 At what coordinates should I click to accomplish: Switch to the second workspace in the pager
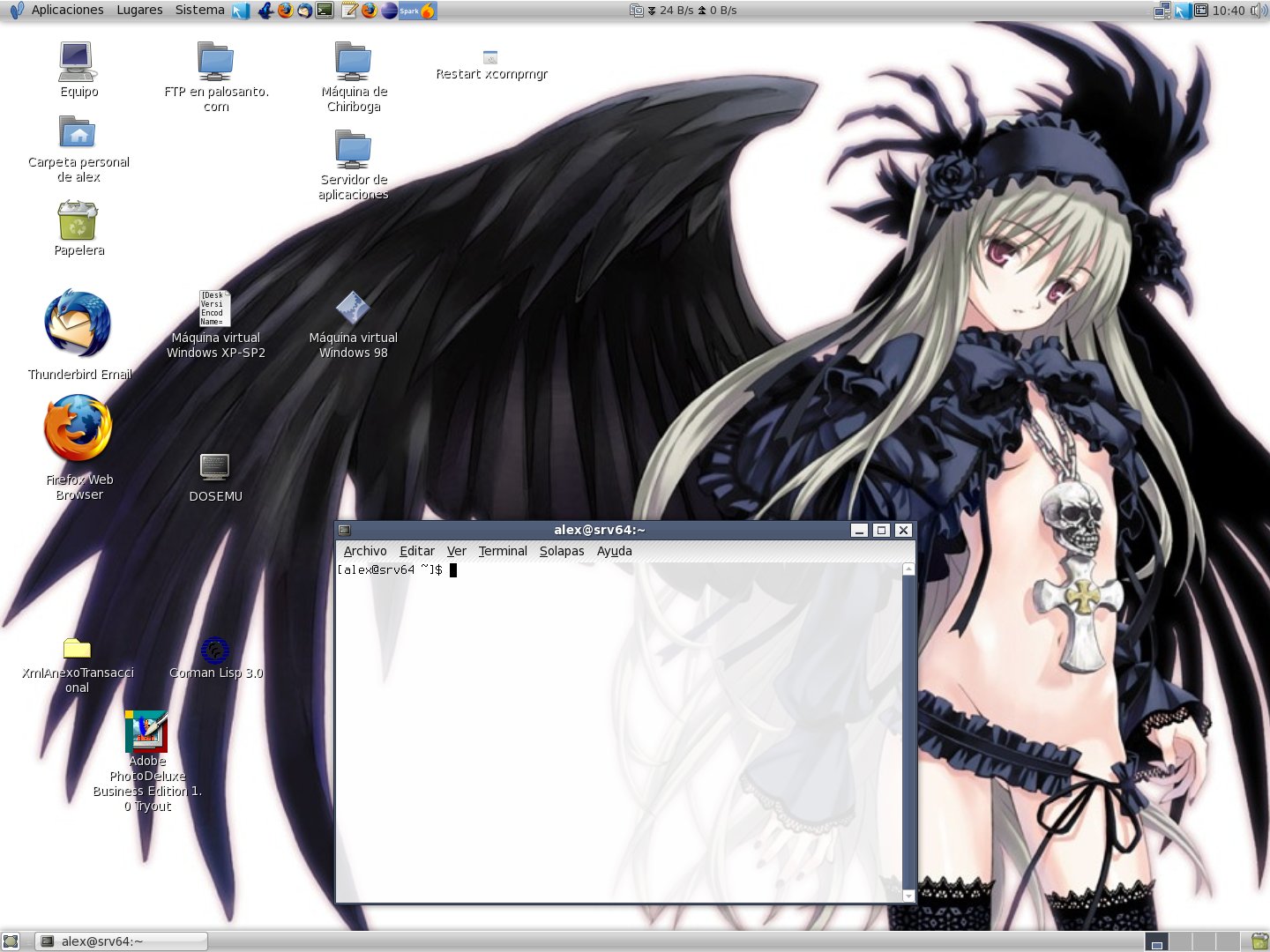[1180, 941]
